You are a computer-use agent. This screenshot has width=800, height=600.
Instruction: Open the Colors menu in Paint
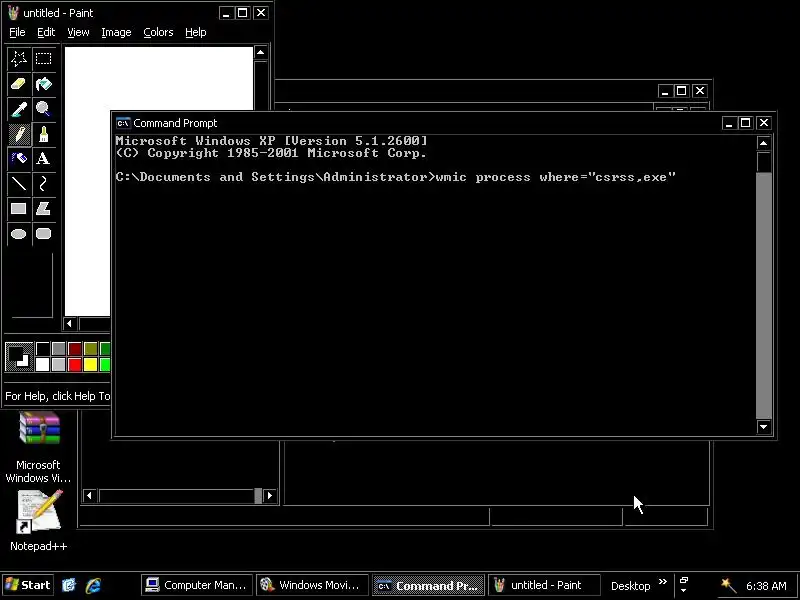158,32
